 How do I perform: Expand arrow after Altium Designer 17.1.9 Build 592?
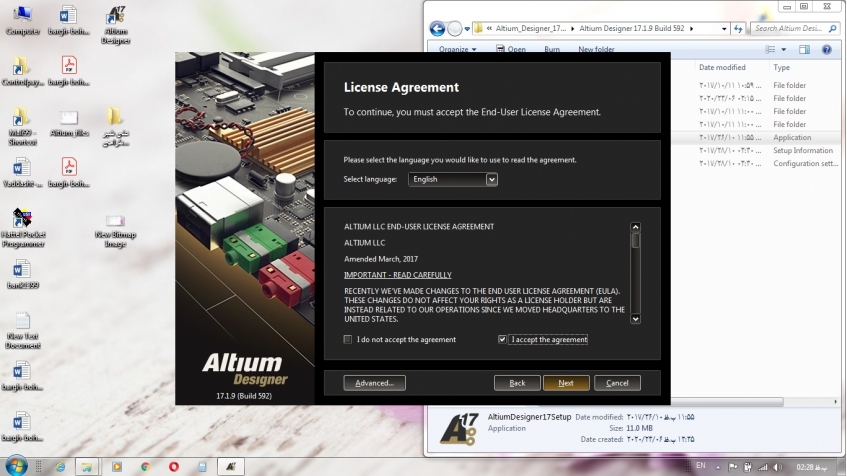tap(691, 29)
